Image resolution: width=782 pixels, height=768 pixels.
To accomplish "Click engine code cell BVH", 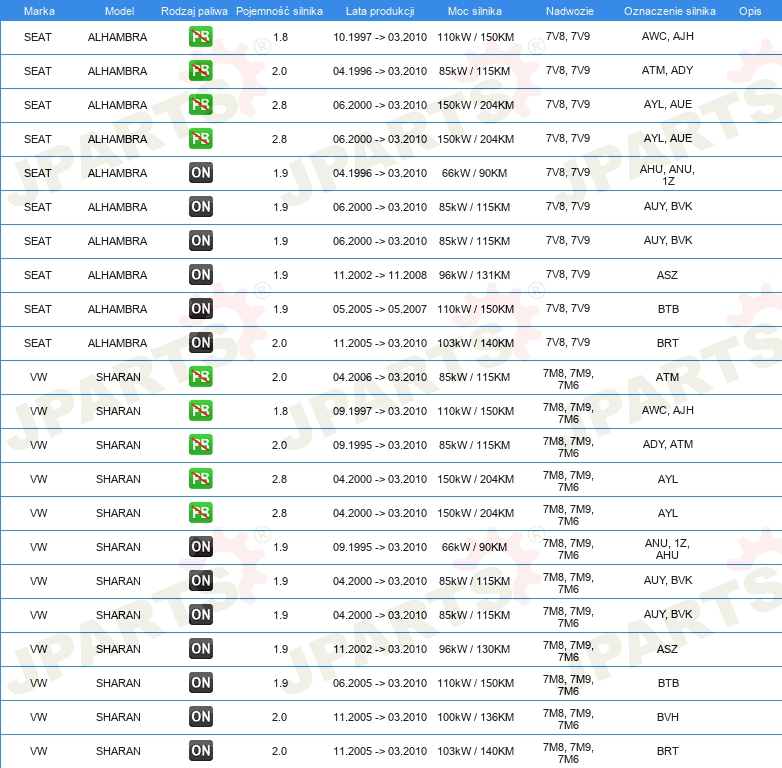I will [x=668, y=717].
